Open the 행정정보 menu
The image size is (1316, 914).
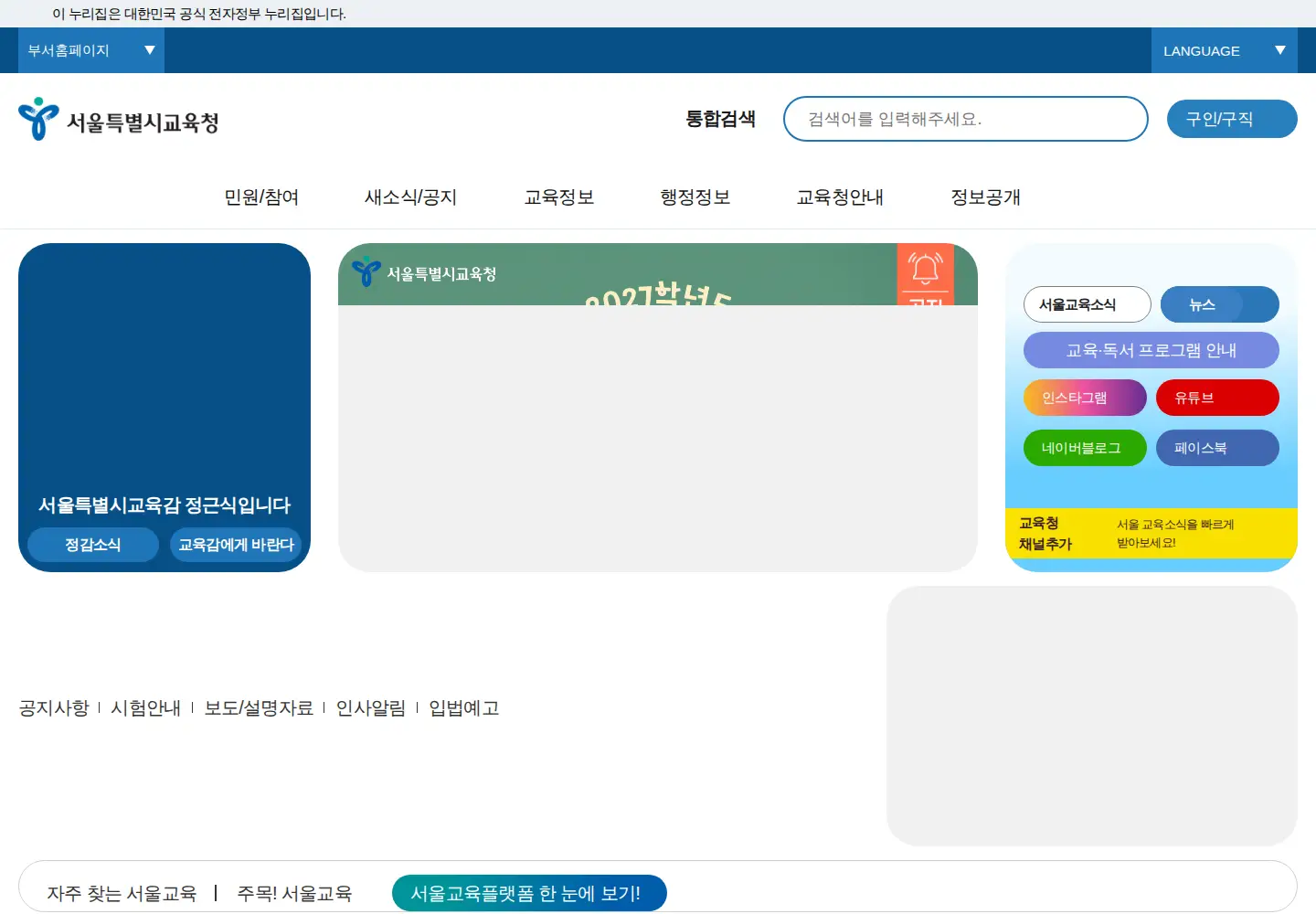click(x=695, y=197)
